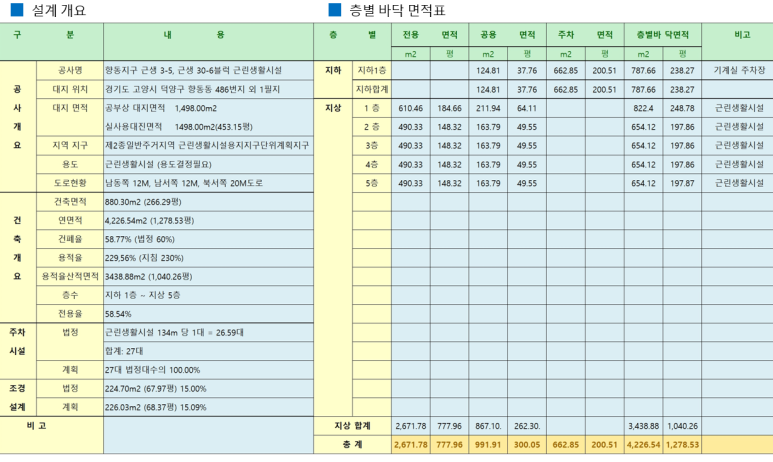Click value '229,56% (지침 230%)'
The width and height of the screenshot is (773, 462).
coord(209,258)
